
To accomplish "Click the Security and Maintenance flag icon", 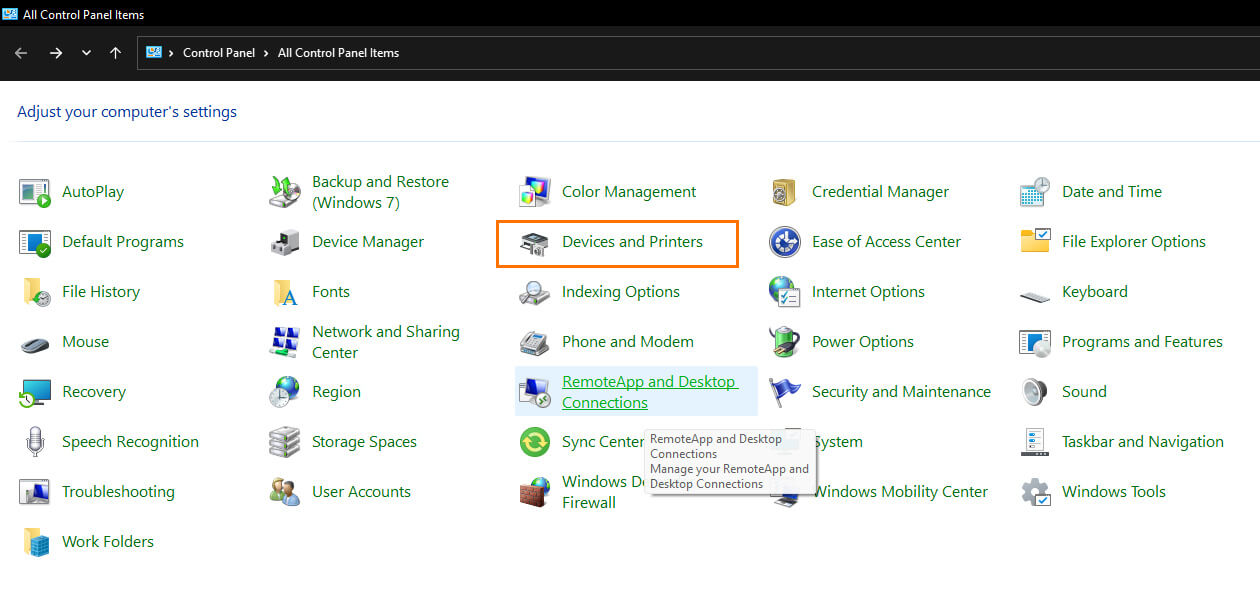I will [785, 392].
